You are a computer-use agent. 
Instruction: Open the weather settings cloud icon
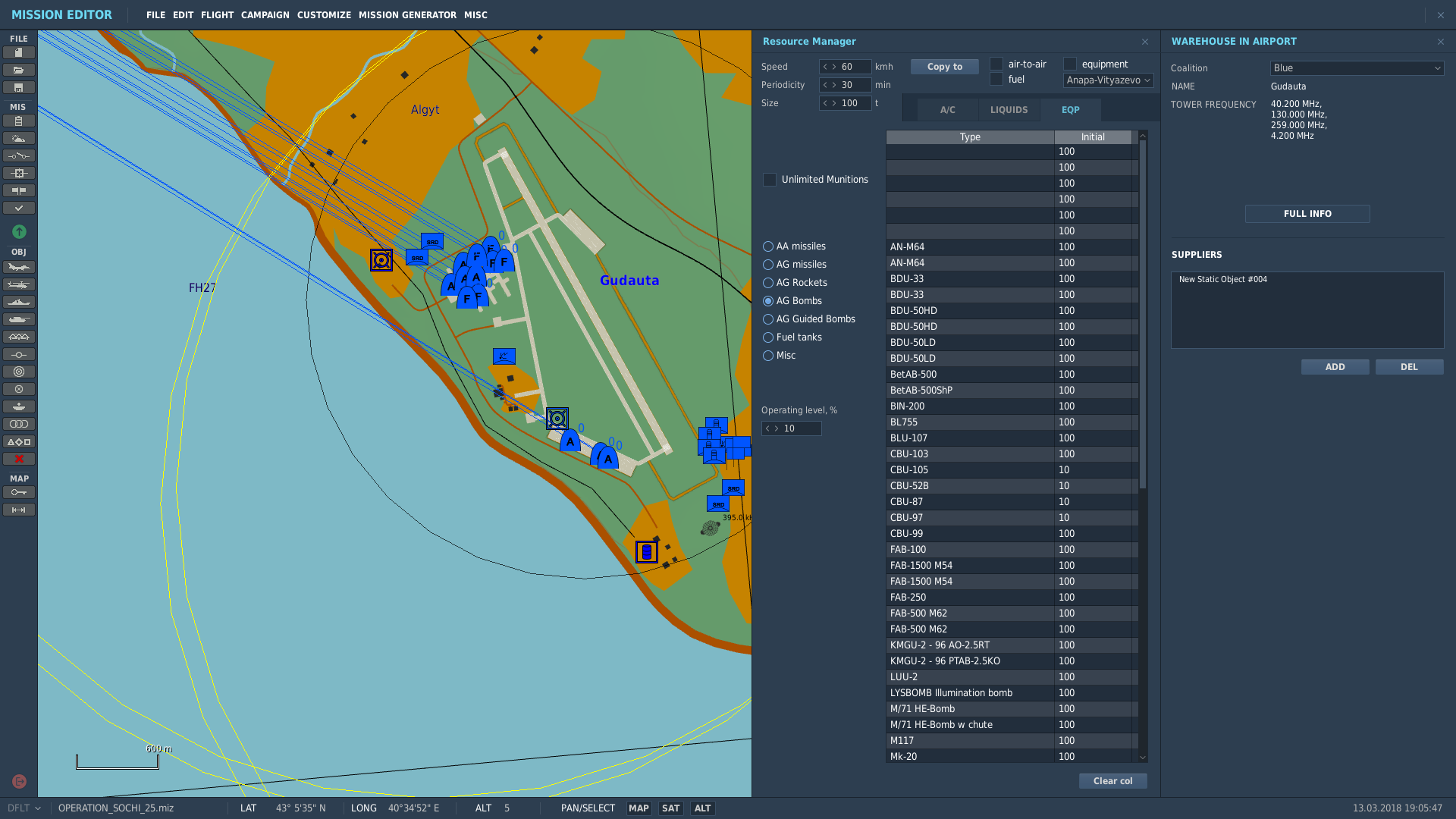(x=19, y=138)
